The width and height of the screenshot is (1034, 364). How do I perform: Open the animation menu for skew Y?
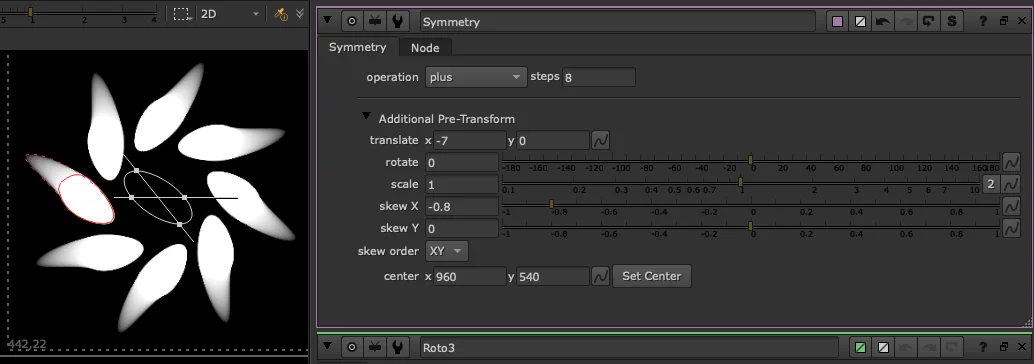tap(1011, 228)
